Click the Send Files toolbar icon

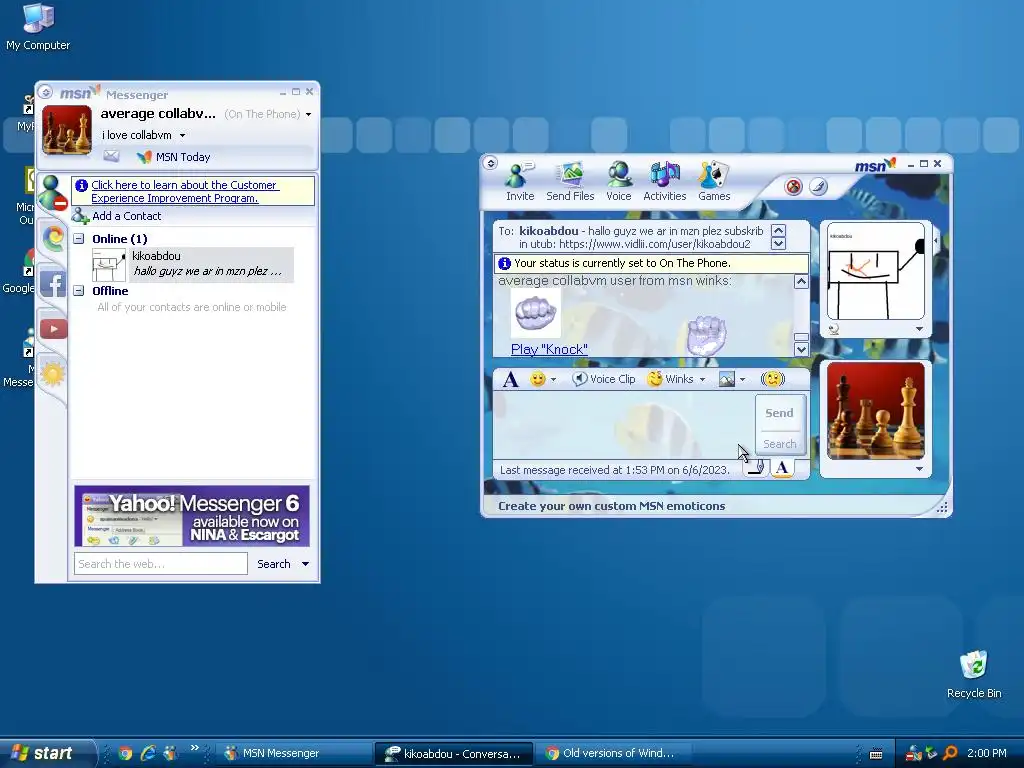[570, 181]
